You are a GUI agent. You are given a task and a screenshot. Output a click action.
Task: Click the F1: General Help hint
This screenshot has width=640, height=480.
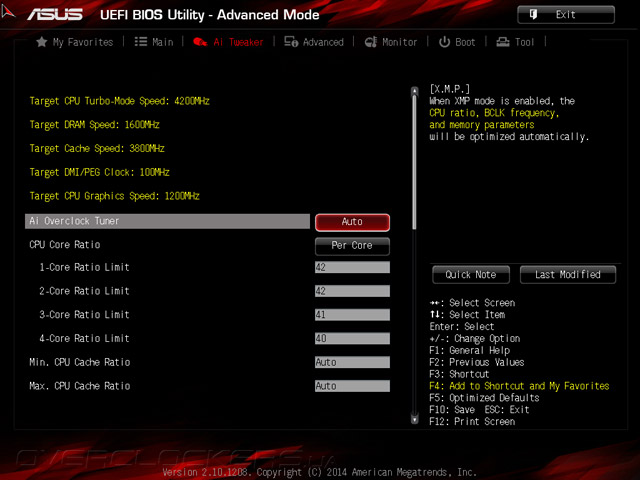pyautogui.click(x=469, y=351)
